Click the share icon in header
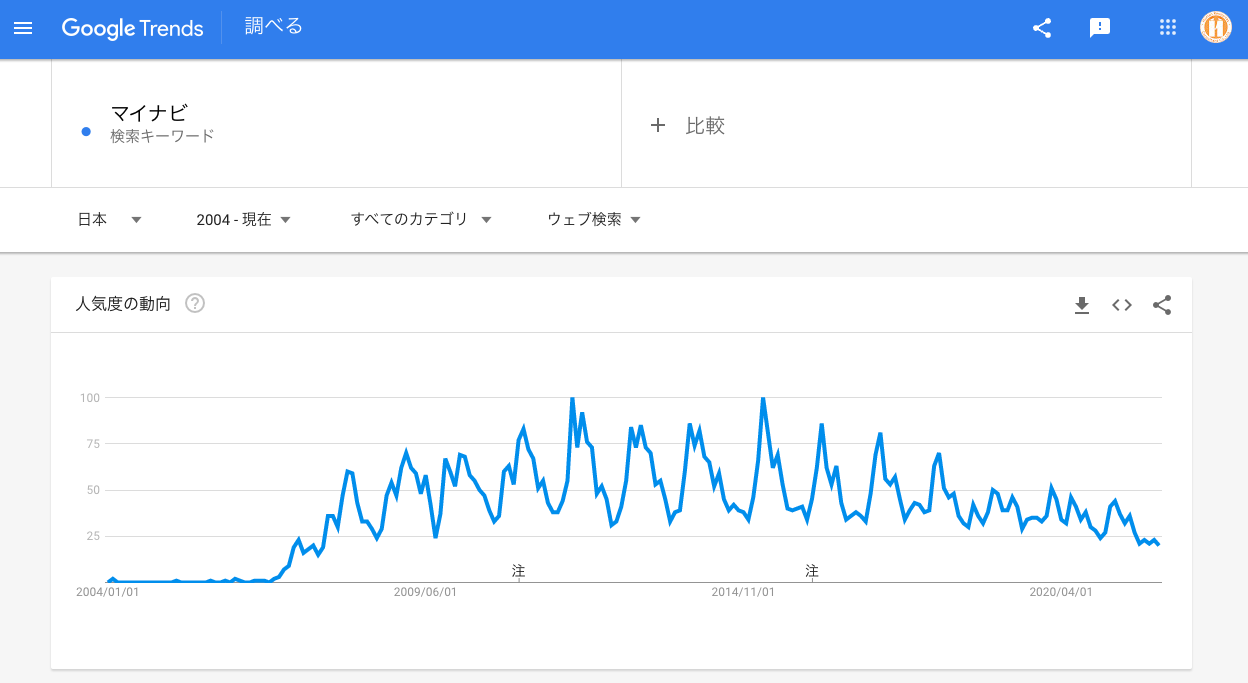The image size is (1248, 683). pos(1042,28)
